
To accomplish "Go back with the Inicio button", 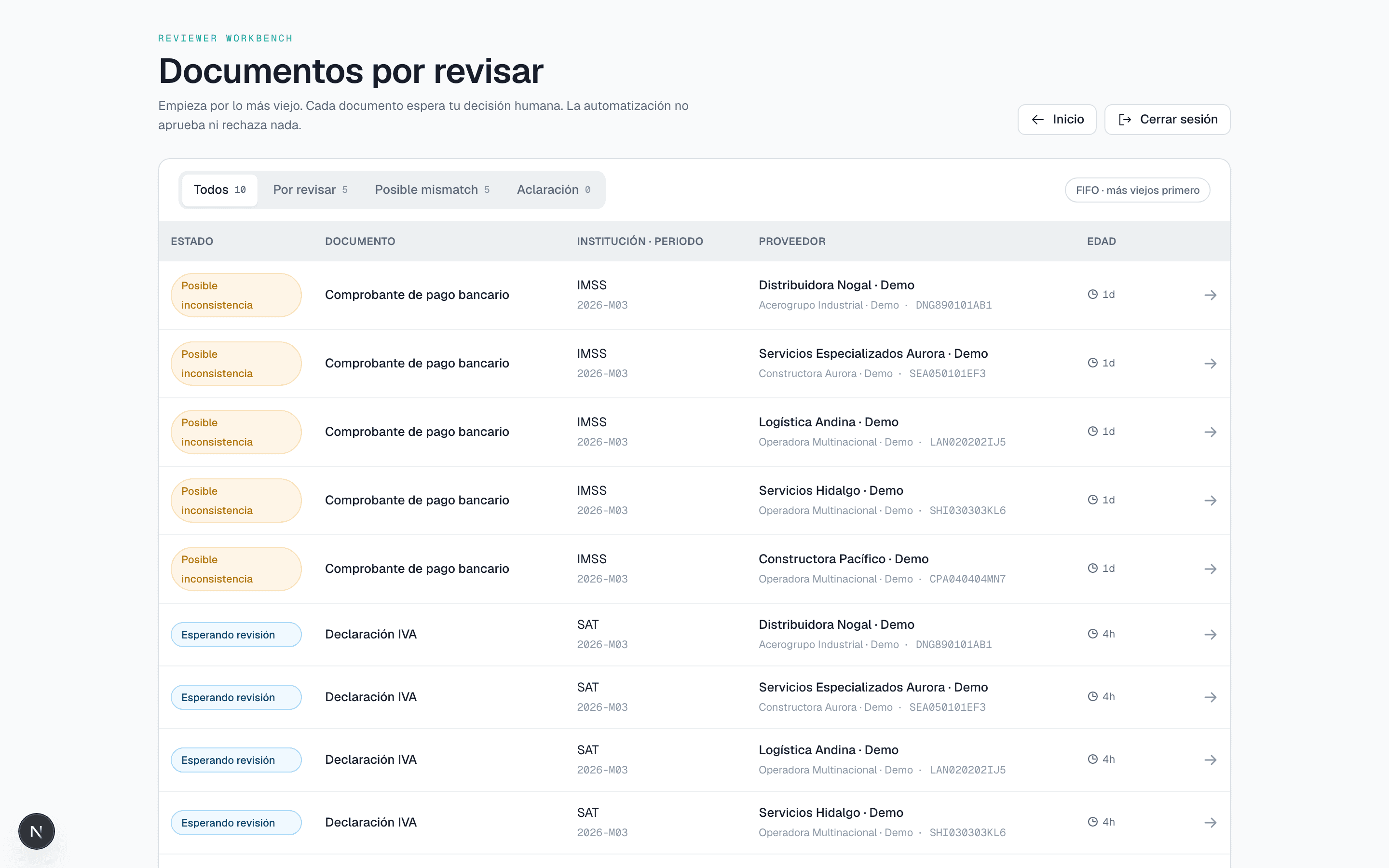I will click(x=1057, y=120).
